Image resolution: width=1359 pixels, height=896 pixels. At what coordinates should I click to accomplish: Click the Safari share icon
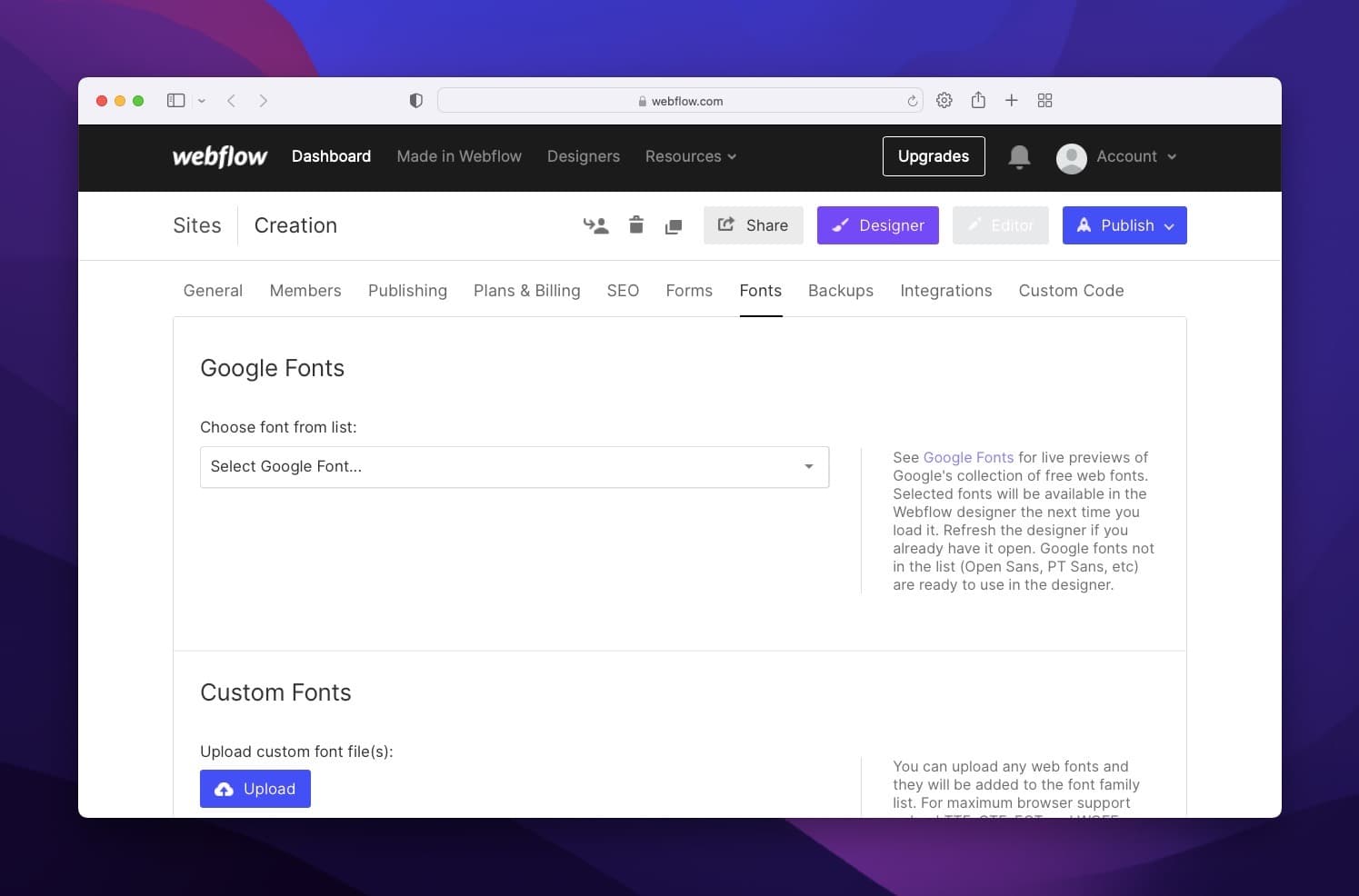pos(978,100)
